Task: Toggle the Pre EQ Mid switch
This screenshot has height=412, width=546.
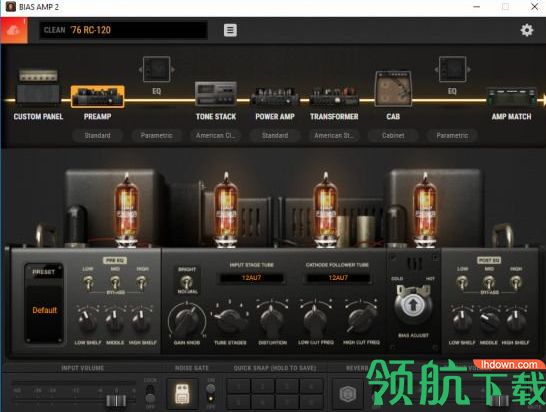Action: pos(115,283)
